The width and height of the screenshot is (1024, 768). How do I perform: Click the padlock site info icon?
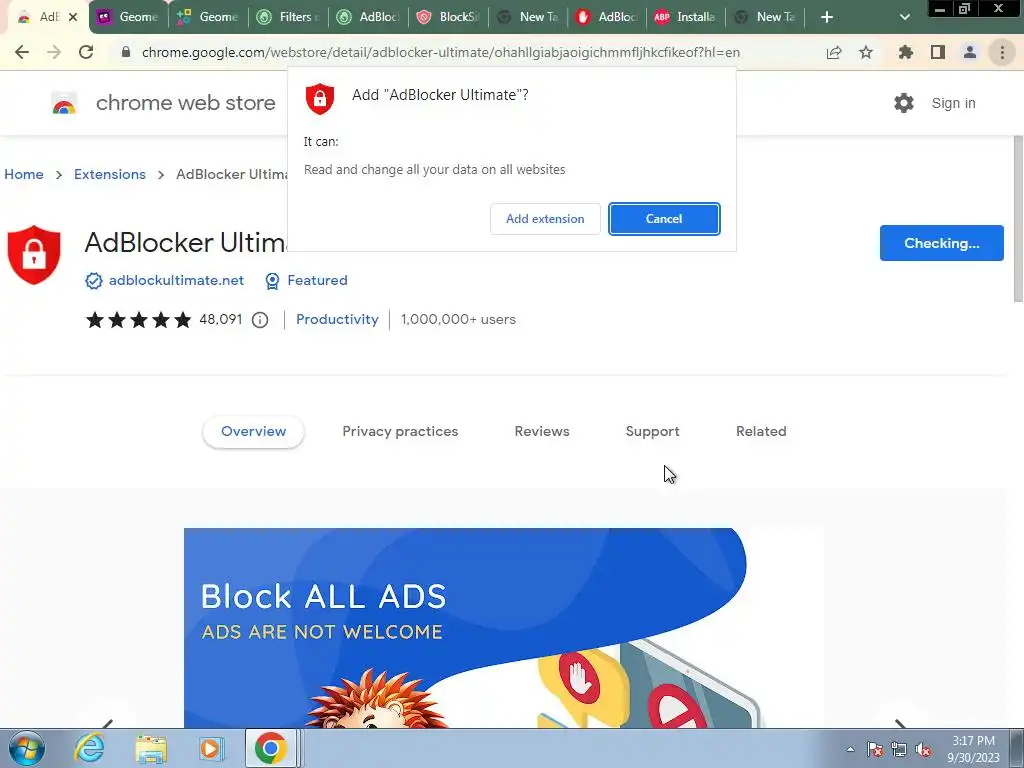126,52
